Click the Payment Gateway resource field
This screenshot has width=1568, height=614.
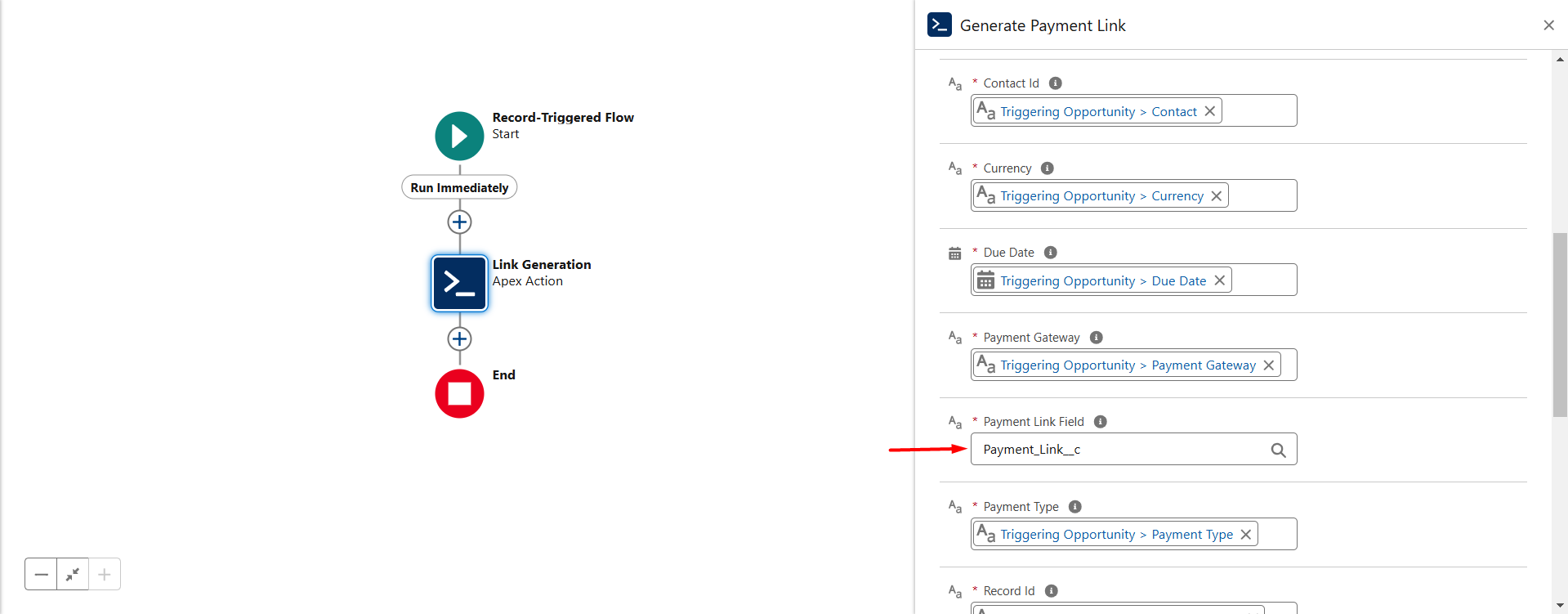[1133, 365]
